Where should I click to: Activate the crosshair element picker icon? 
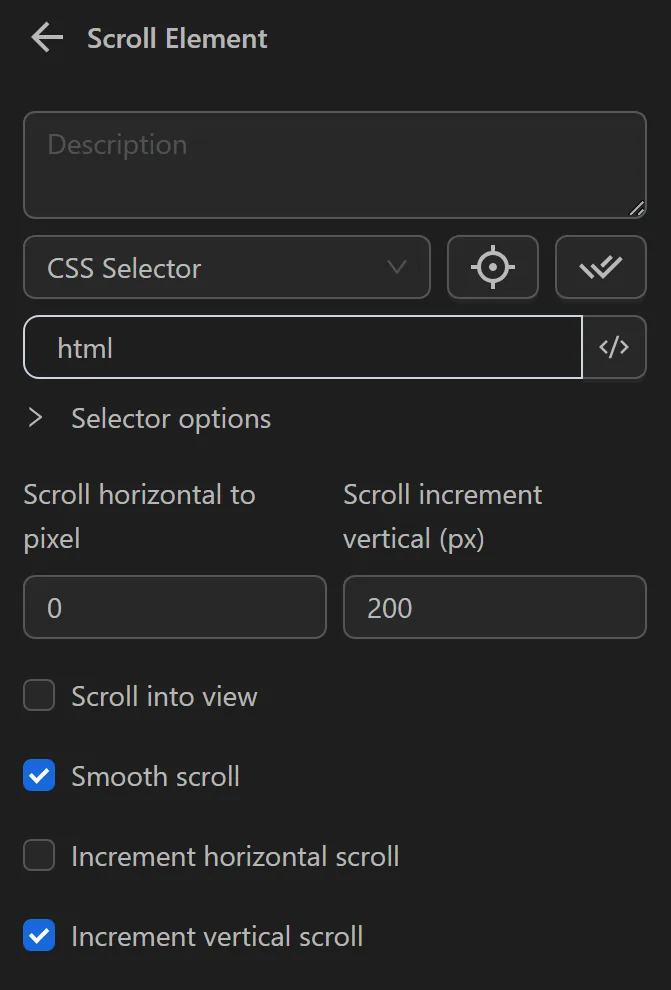coord(493,267)
